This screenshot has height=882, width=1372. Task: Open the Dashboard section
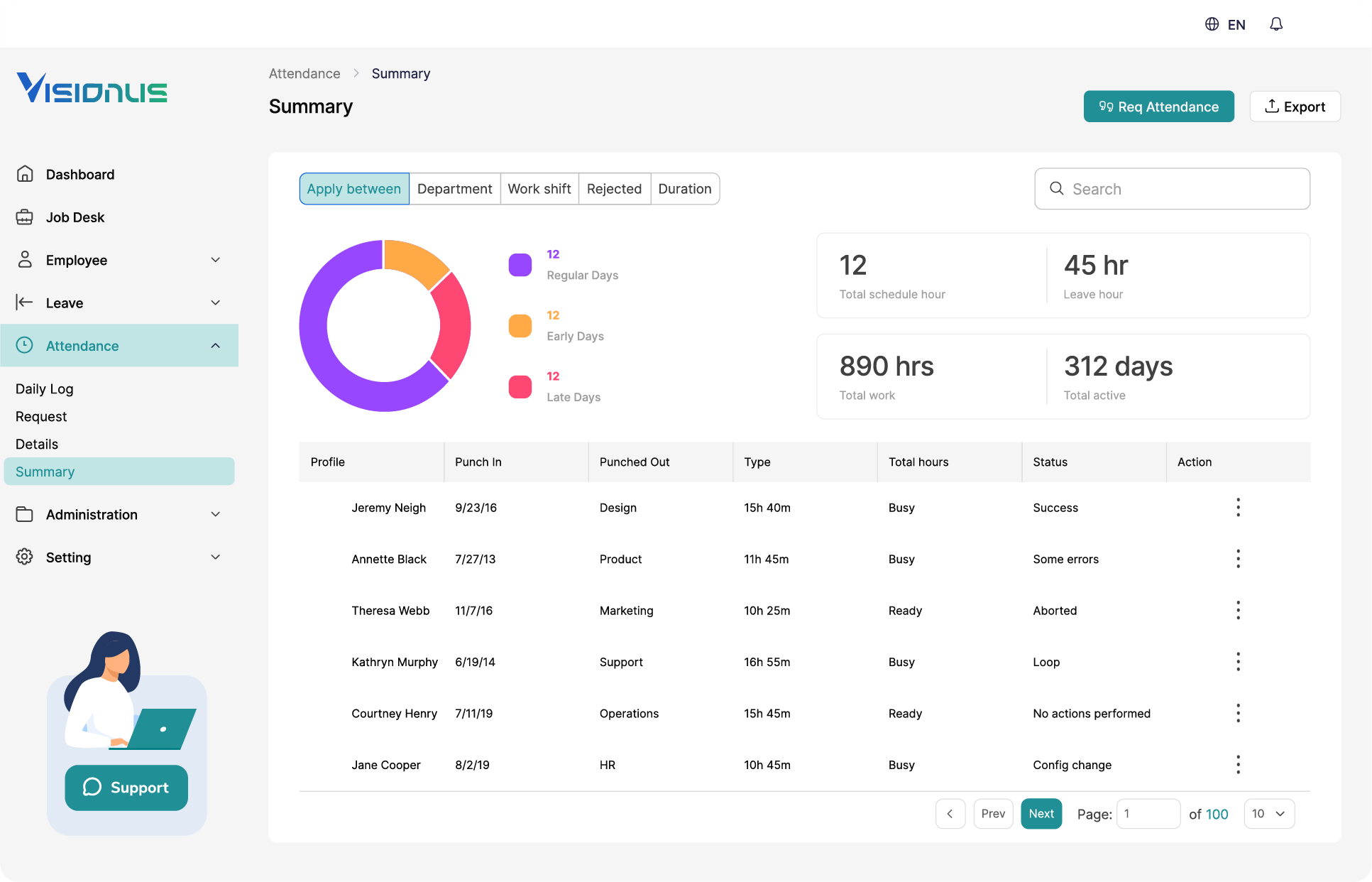pos(79,174)
